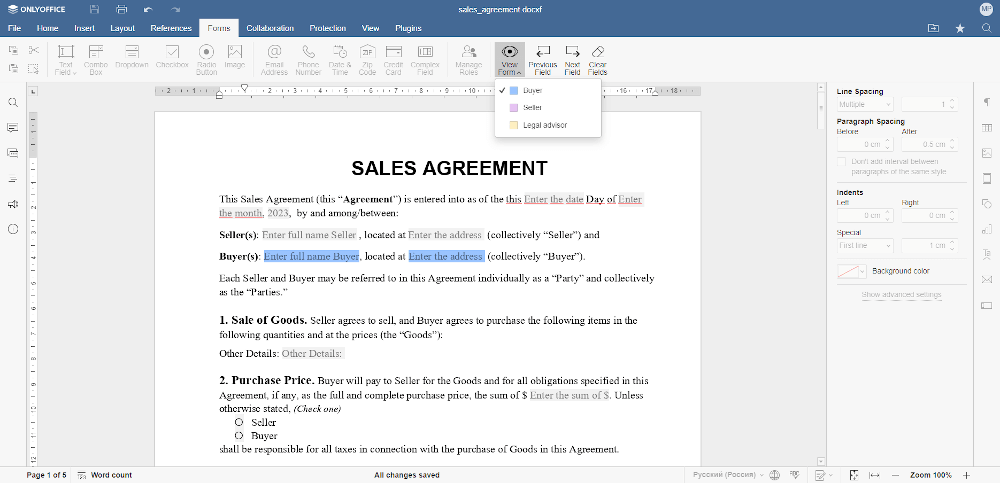The height and width of the screenshot is (483, 1000).
Task: Switch to the Collaboration tab
Action: pos(270,29)
